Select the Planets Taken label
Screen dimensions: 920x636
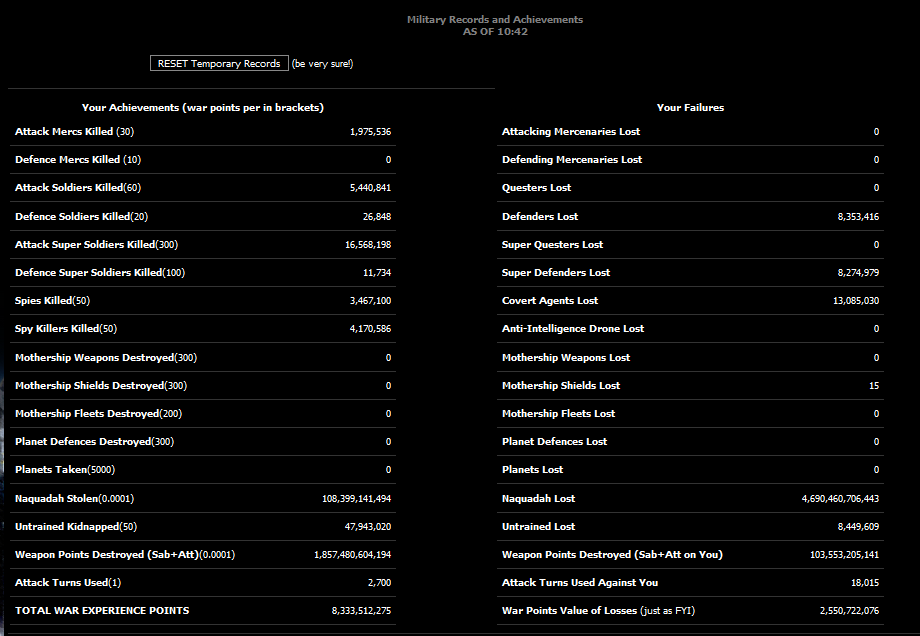(x=65, y=470)
